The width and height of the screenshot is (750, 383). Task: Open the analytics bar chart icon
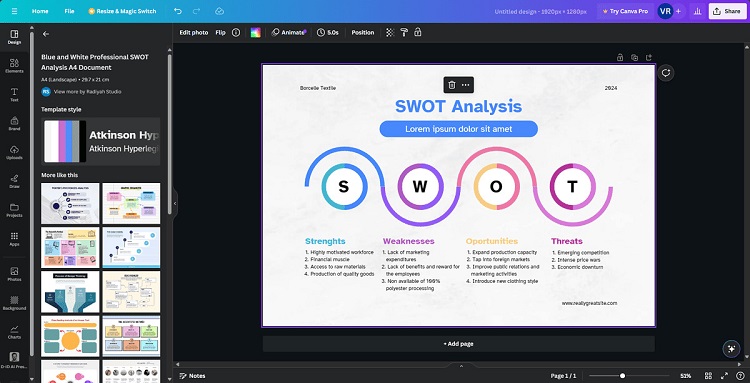[697, 11]
